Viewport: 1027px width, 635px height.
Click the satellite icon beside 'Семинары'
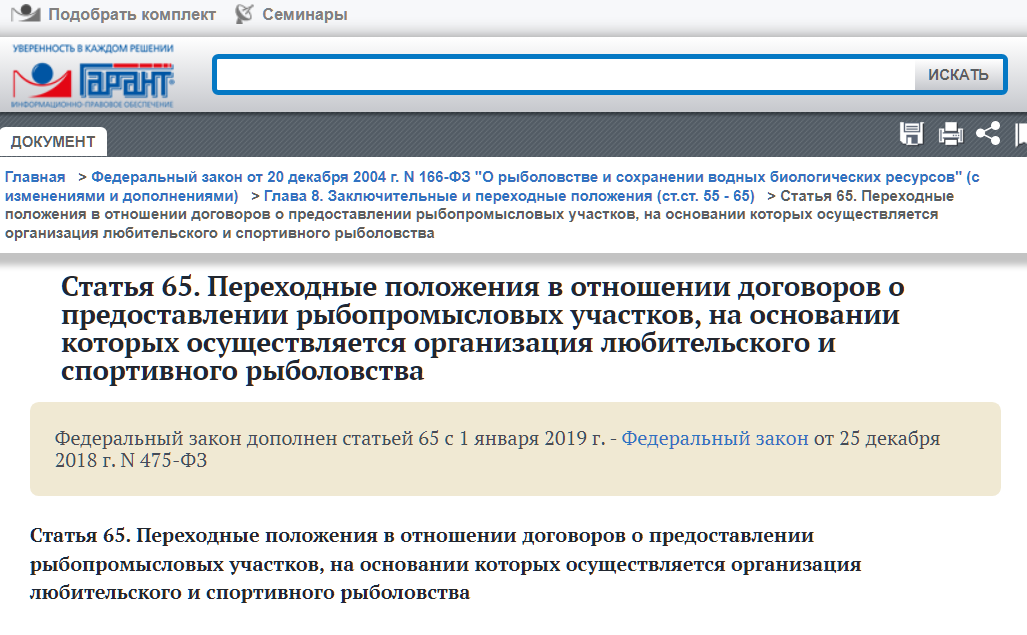244,14
